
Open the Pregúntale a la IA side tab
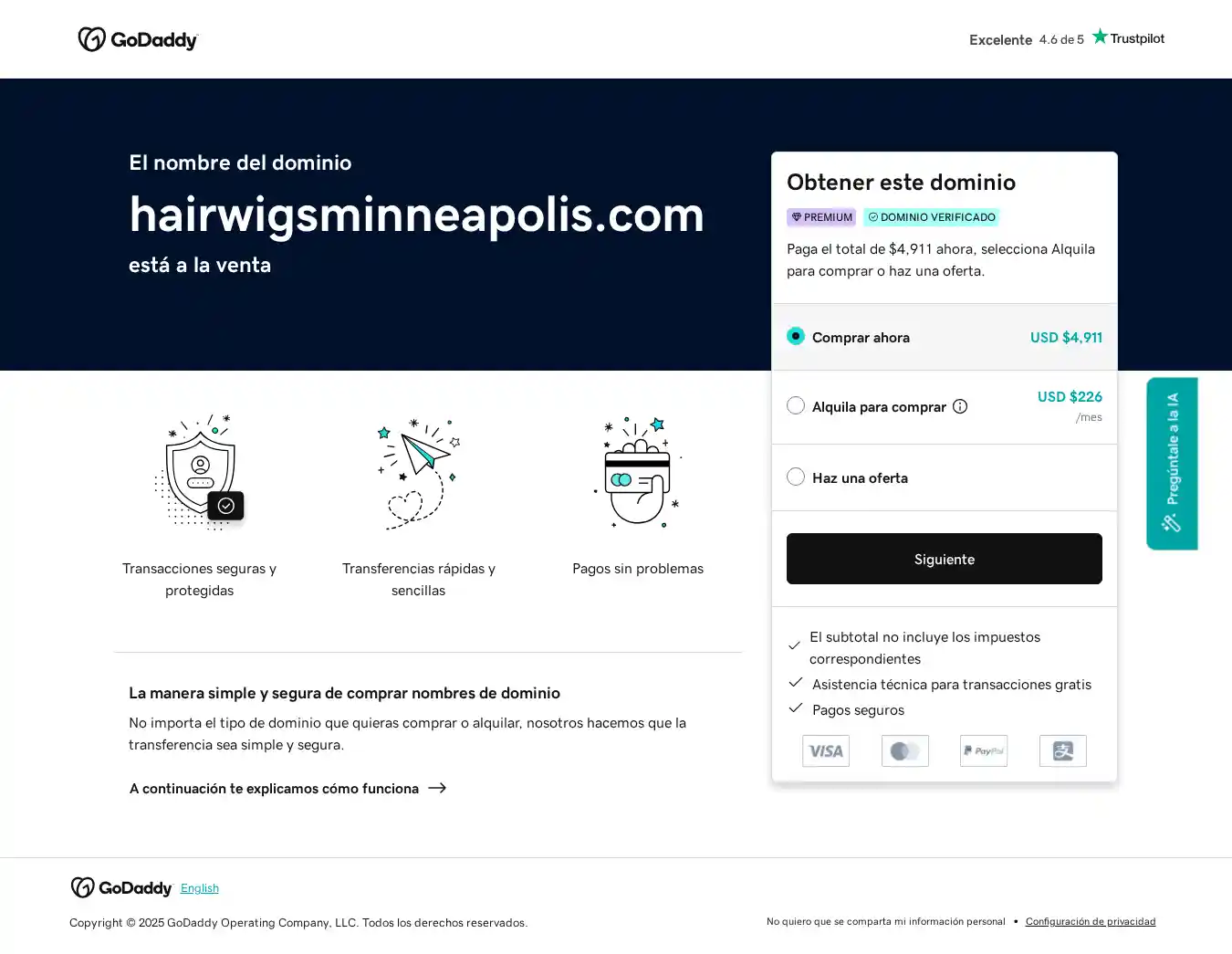(x=1172, y=463)
